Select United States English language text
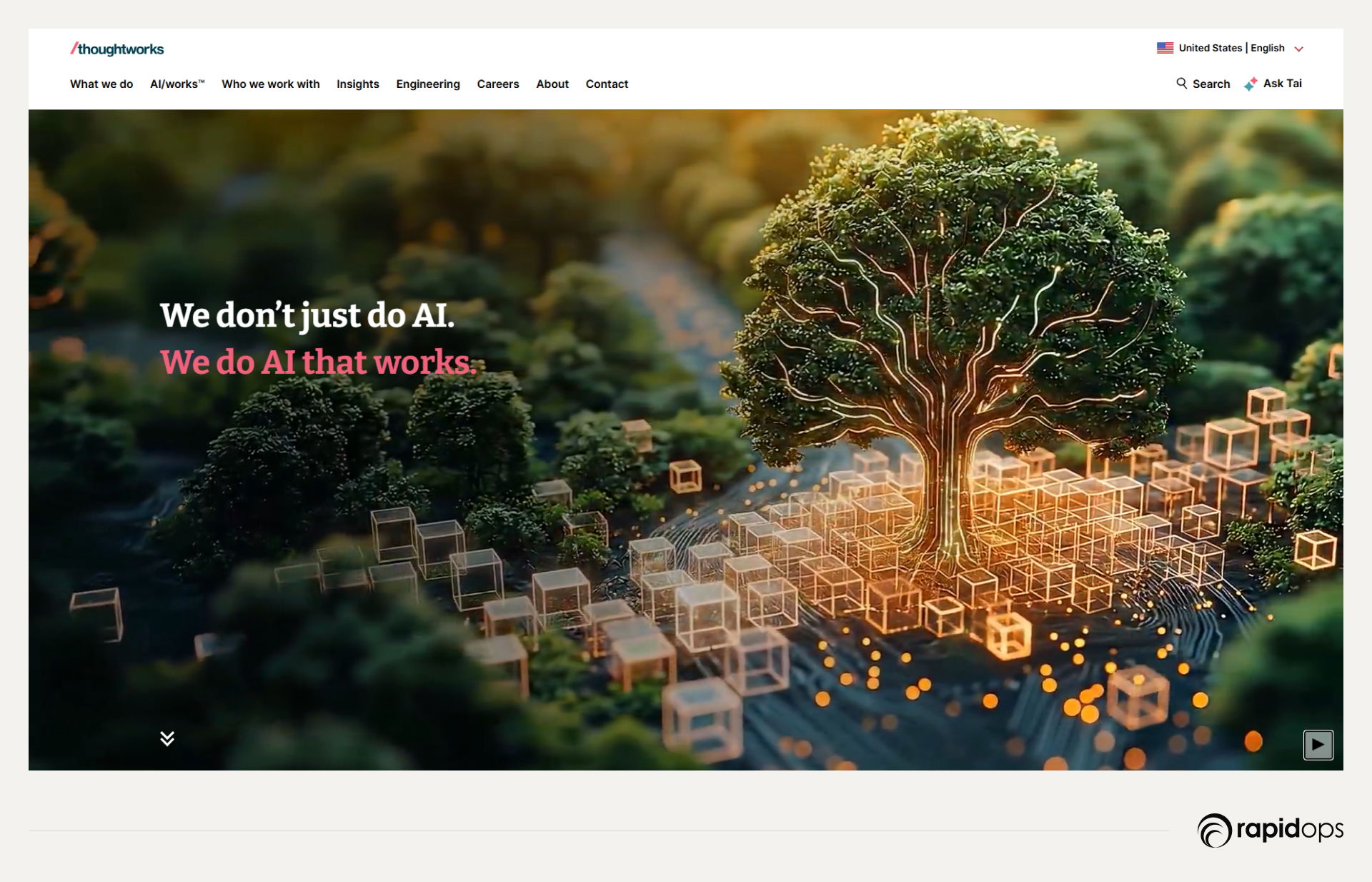The image size is (1372, 882). coord(1231,48)
